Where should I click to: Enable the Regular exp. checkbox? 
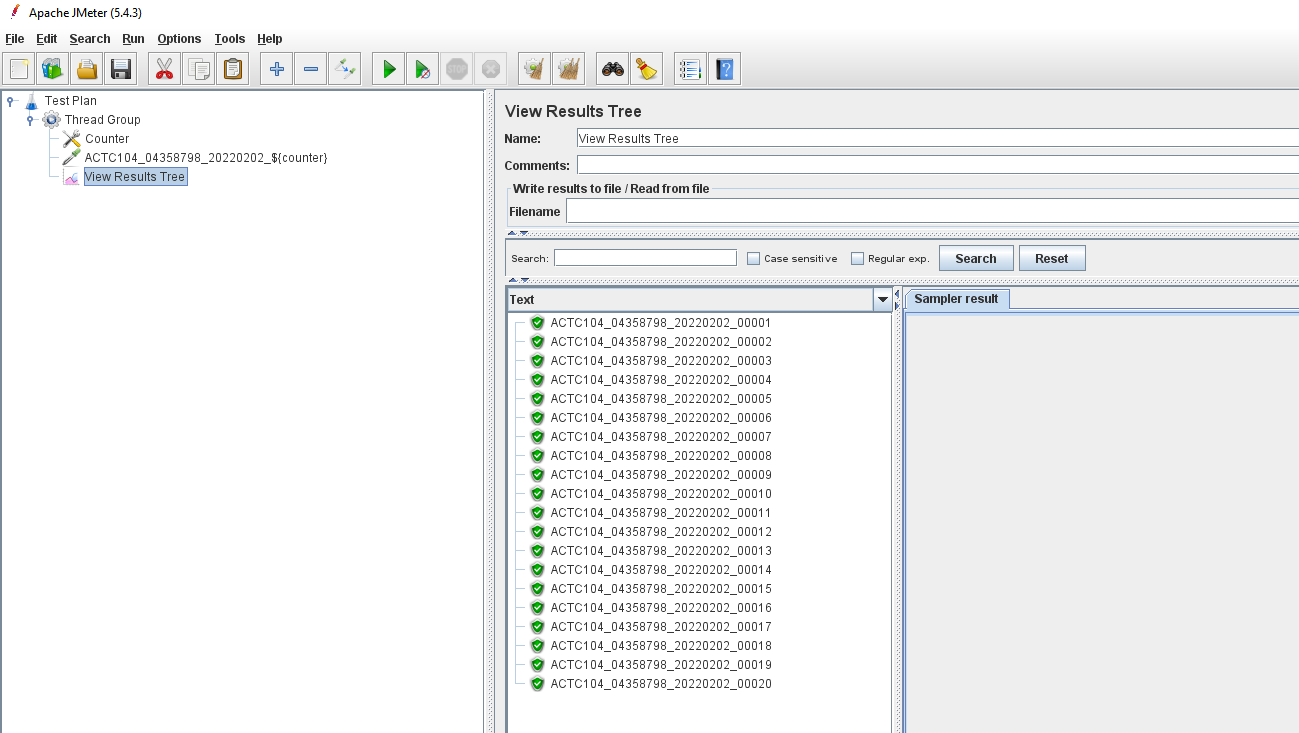[858, 258]
